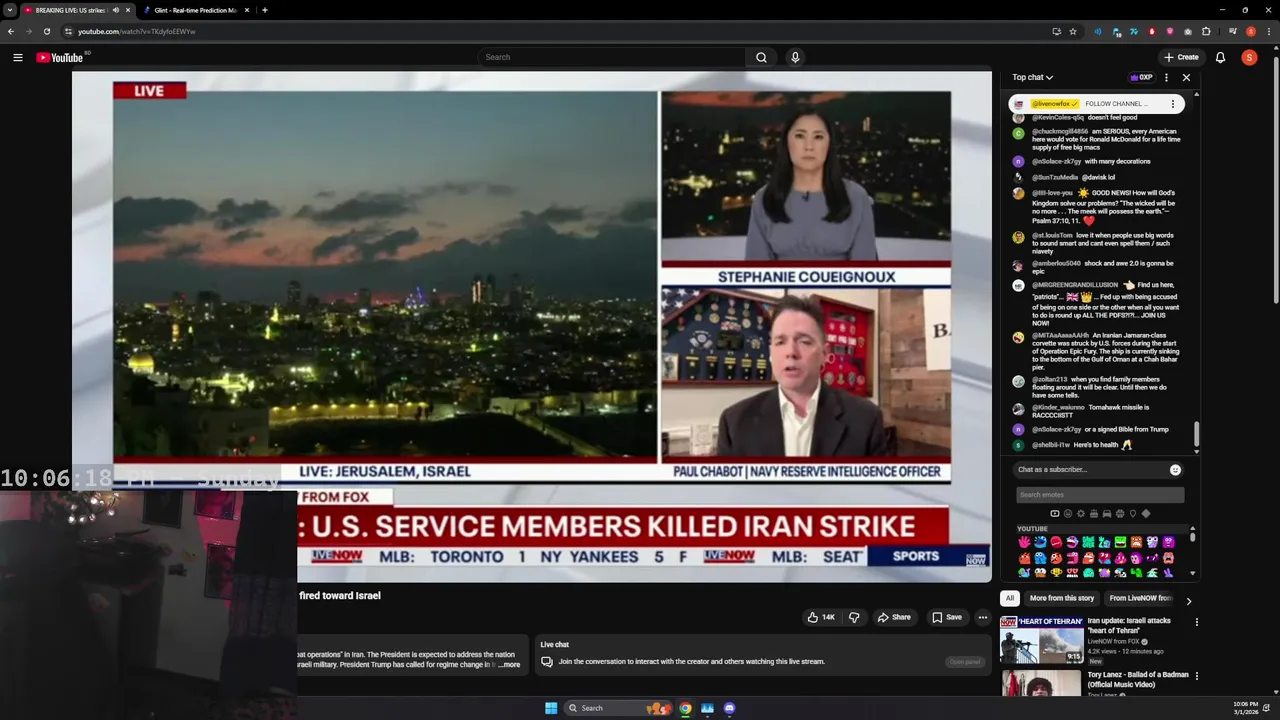Pick the gold trophy emote
This screenshot has height=720, width=1280.
coord(1056,572)
